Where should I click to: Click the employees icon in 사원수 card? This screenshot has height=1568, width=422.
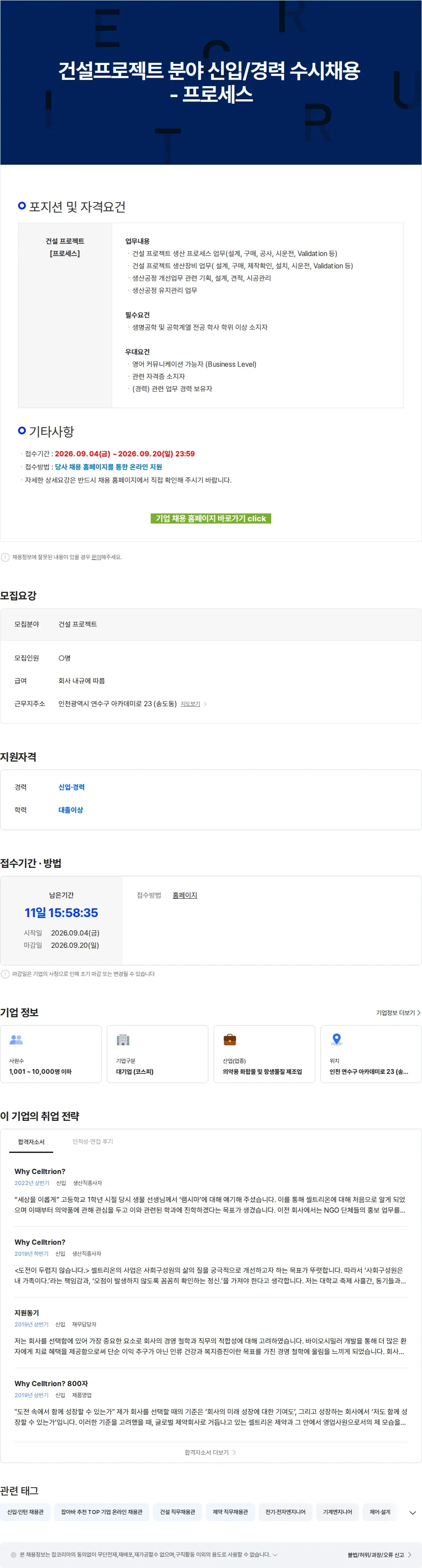click(16, 1040)
